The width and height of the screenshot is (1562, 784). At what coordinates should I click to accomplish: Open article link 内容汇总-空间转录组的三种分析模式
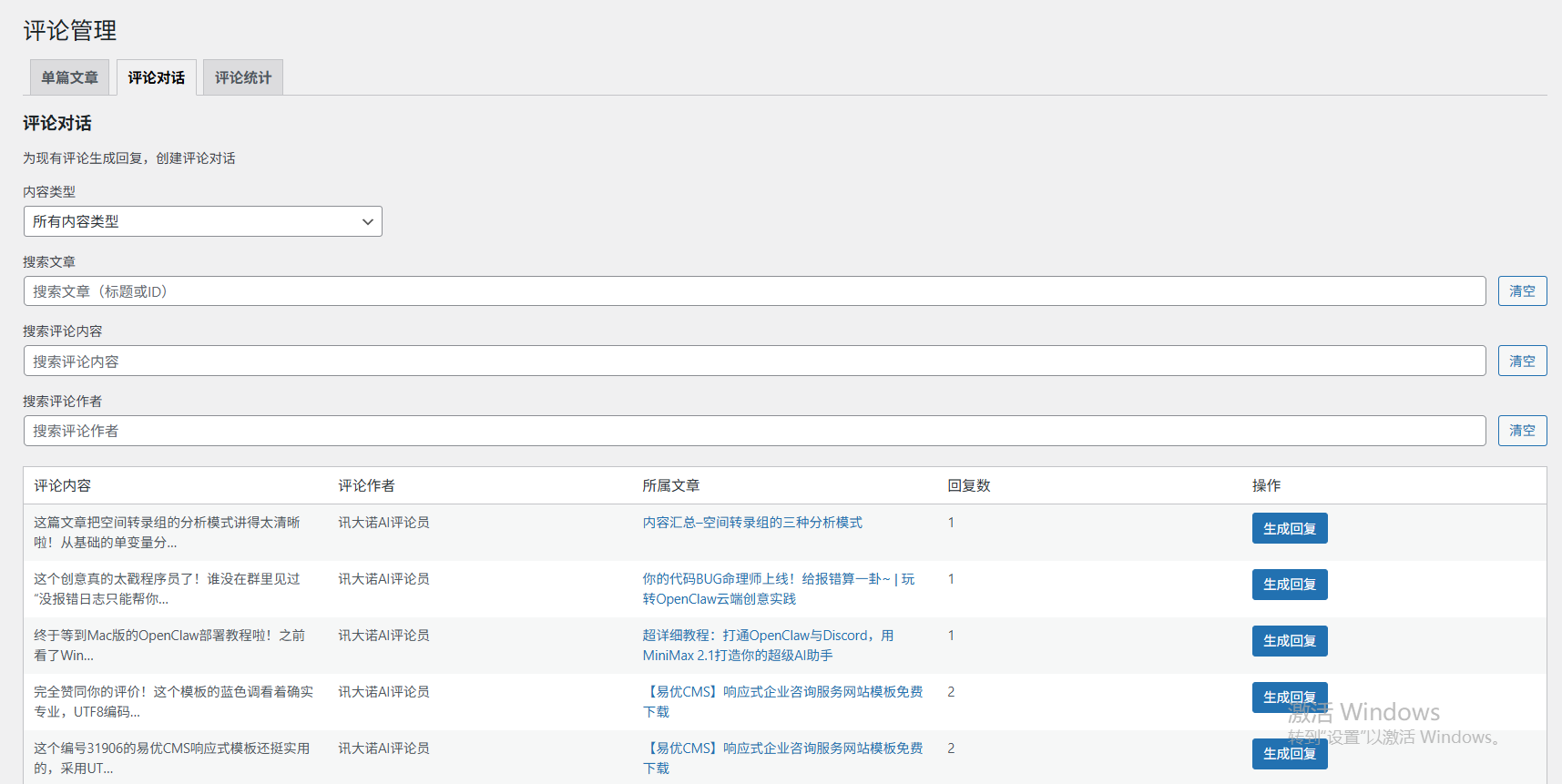coord(751,523)
